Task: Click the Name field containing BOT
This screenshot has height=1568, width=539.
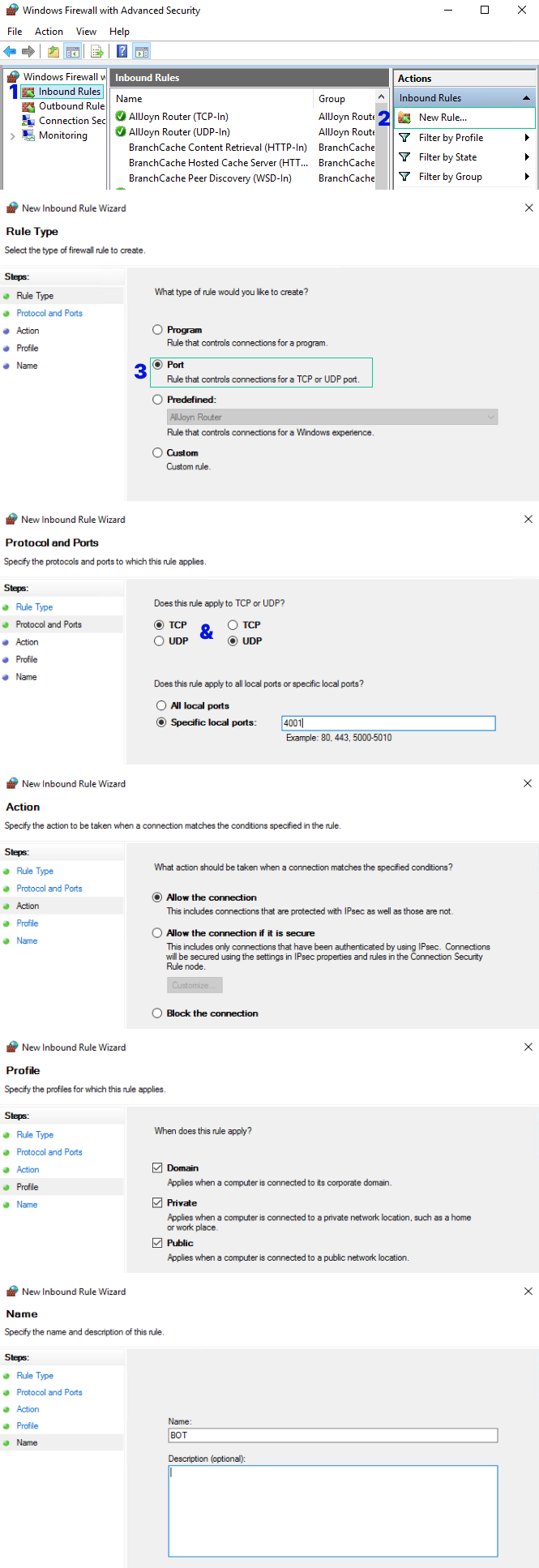Action: pos(333,1435)
